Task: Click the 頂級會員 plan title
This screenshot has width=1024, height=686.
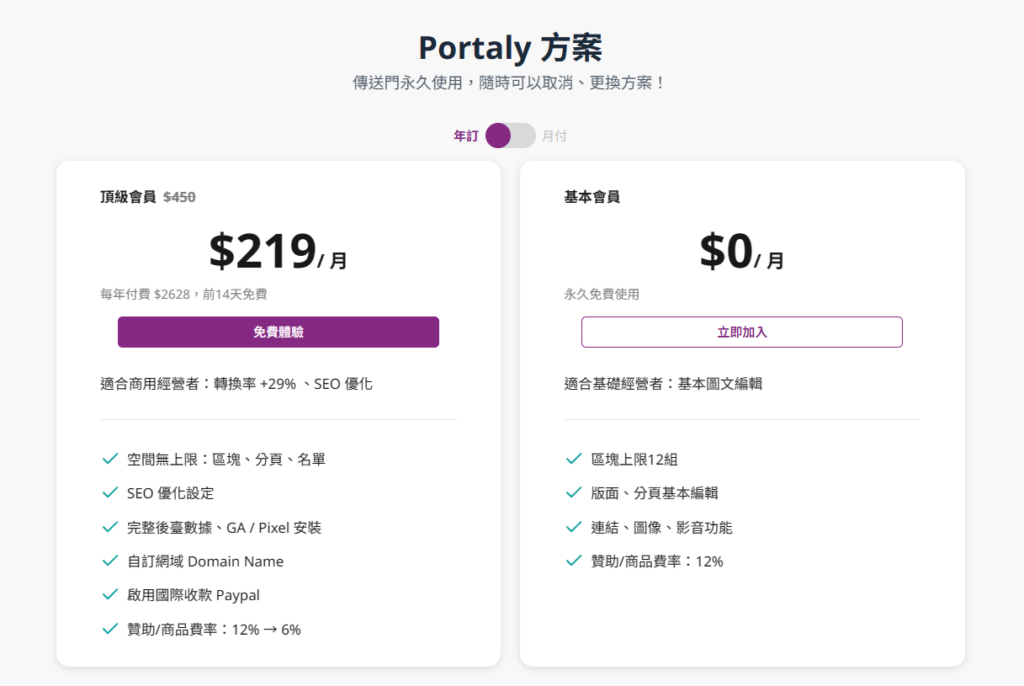Action: pyautogui.click(x=128, y=197)
